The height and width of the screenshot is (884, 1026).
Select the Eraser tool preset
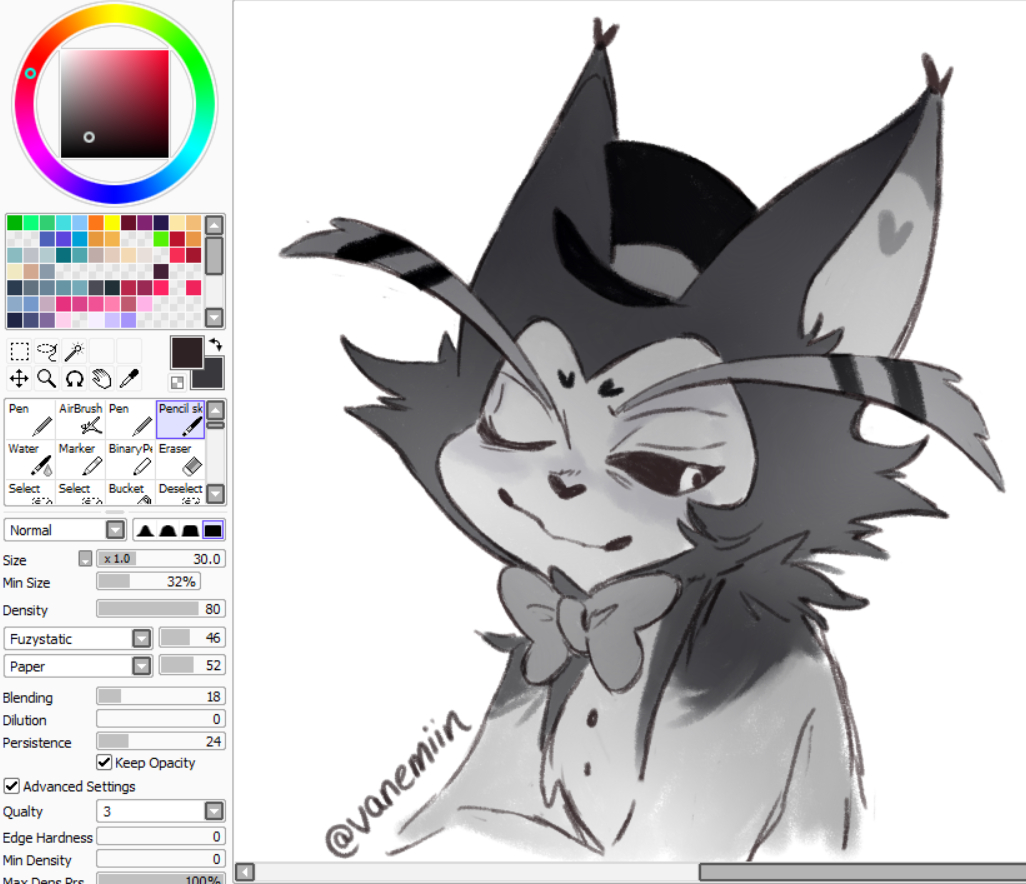[x=180, y=459]
